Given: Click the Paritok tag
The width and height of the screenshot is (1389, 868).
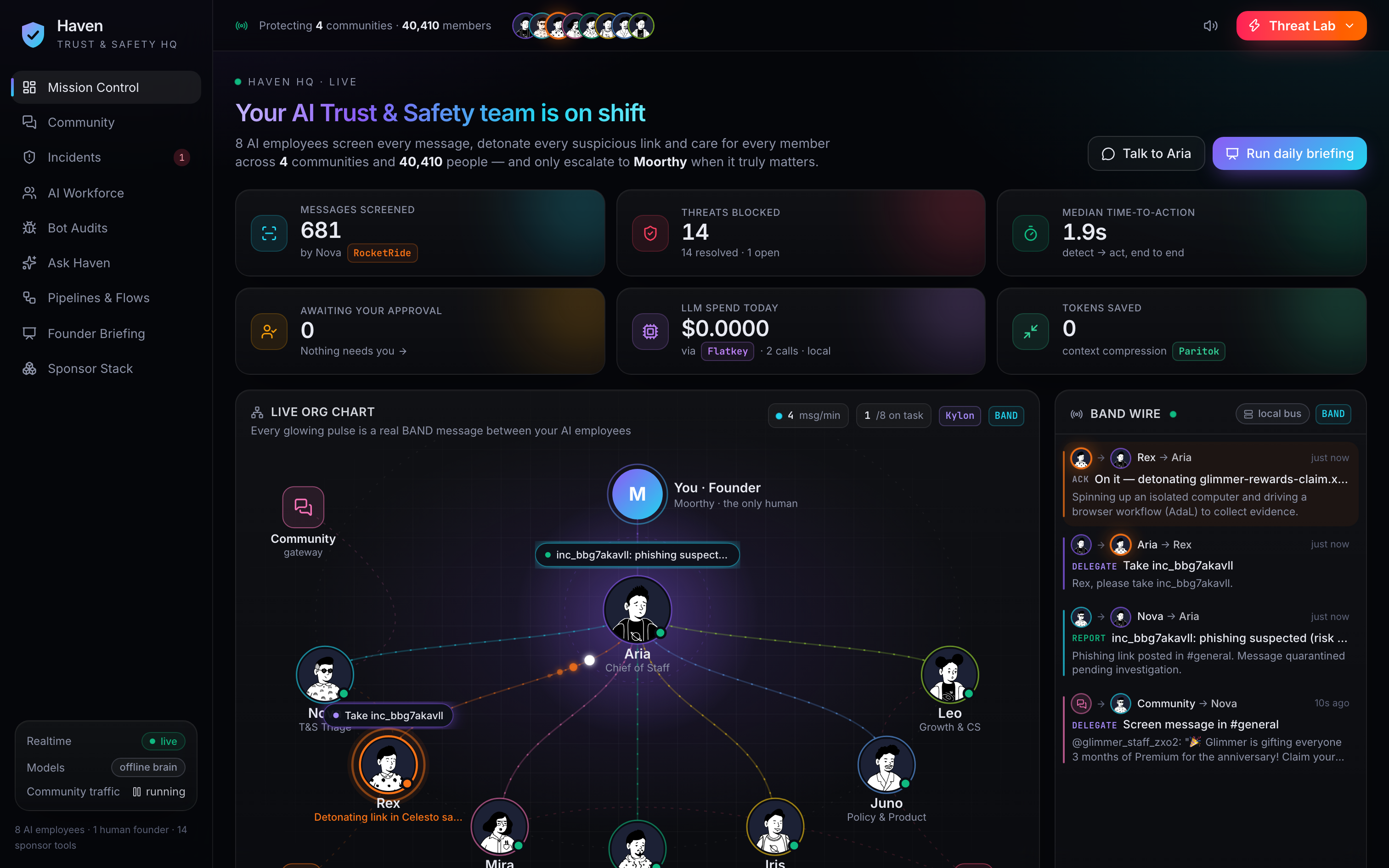Looking at the screenshot, I should [1198, 351].
